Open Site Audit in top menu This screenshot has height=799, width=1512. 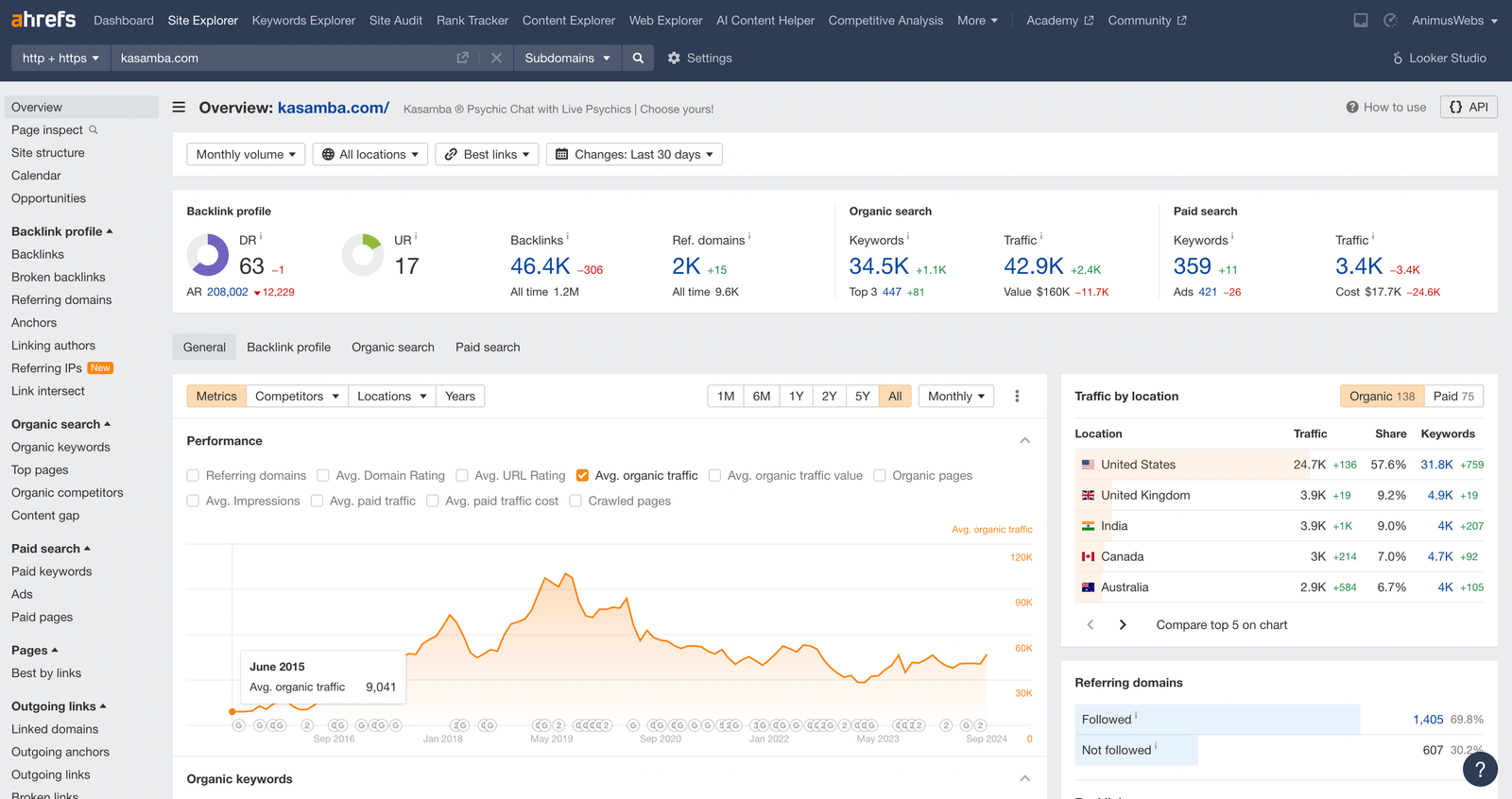[396, 20]
